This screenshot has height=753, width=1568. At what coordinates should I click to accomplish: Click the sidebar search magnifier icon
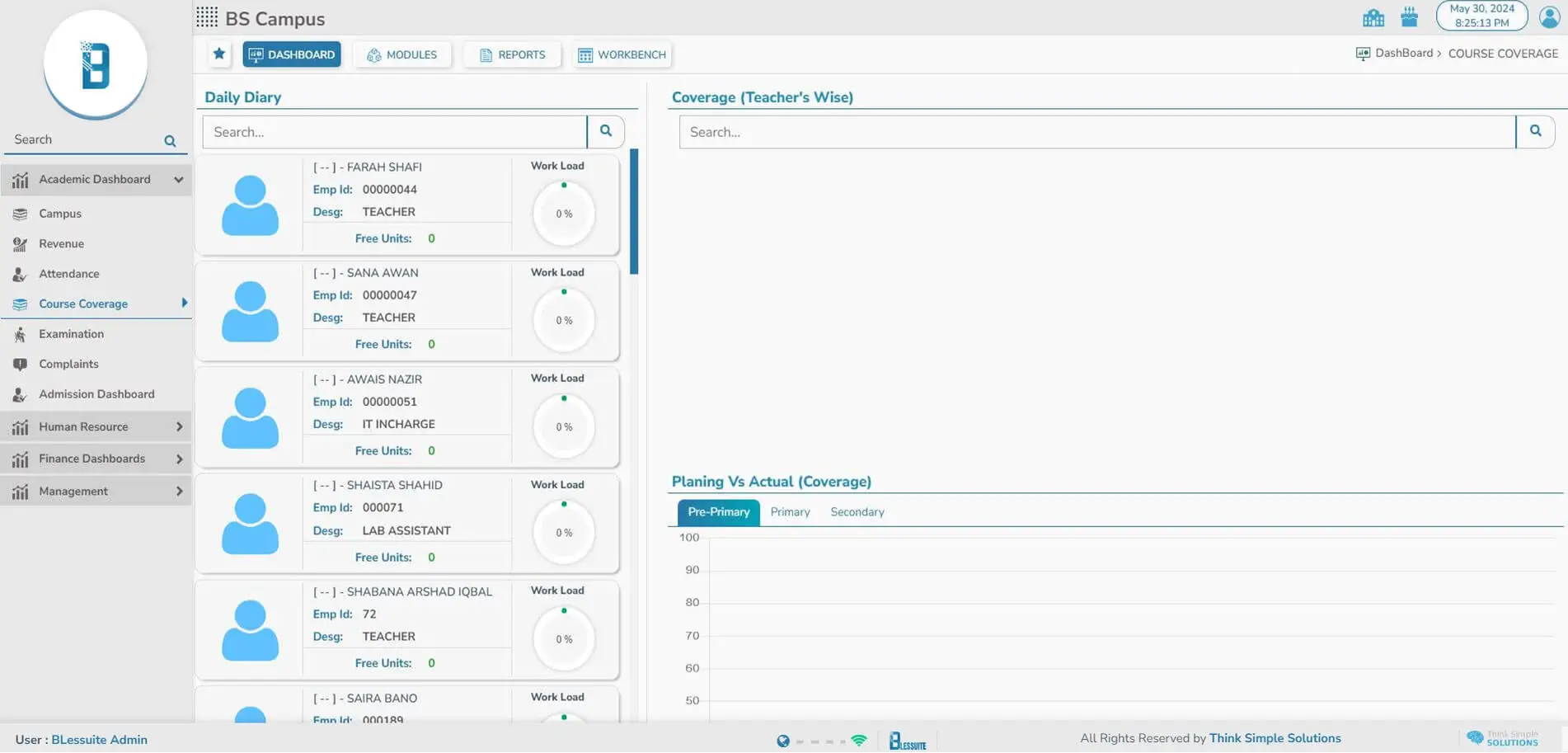[x=170, y=141]
